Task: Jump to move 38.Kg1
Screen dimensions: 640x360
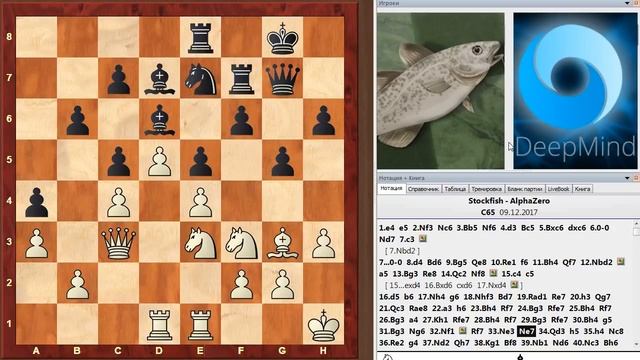Action: (487, 342)
